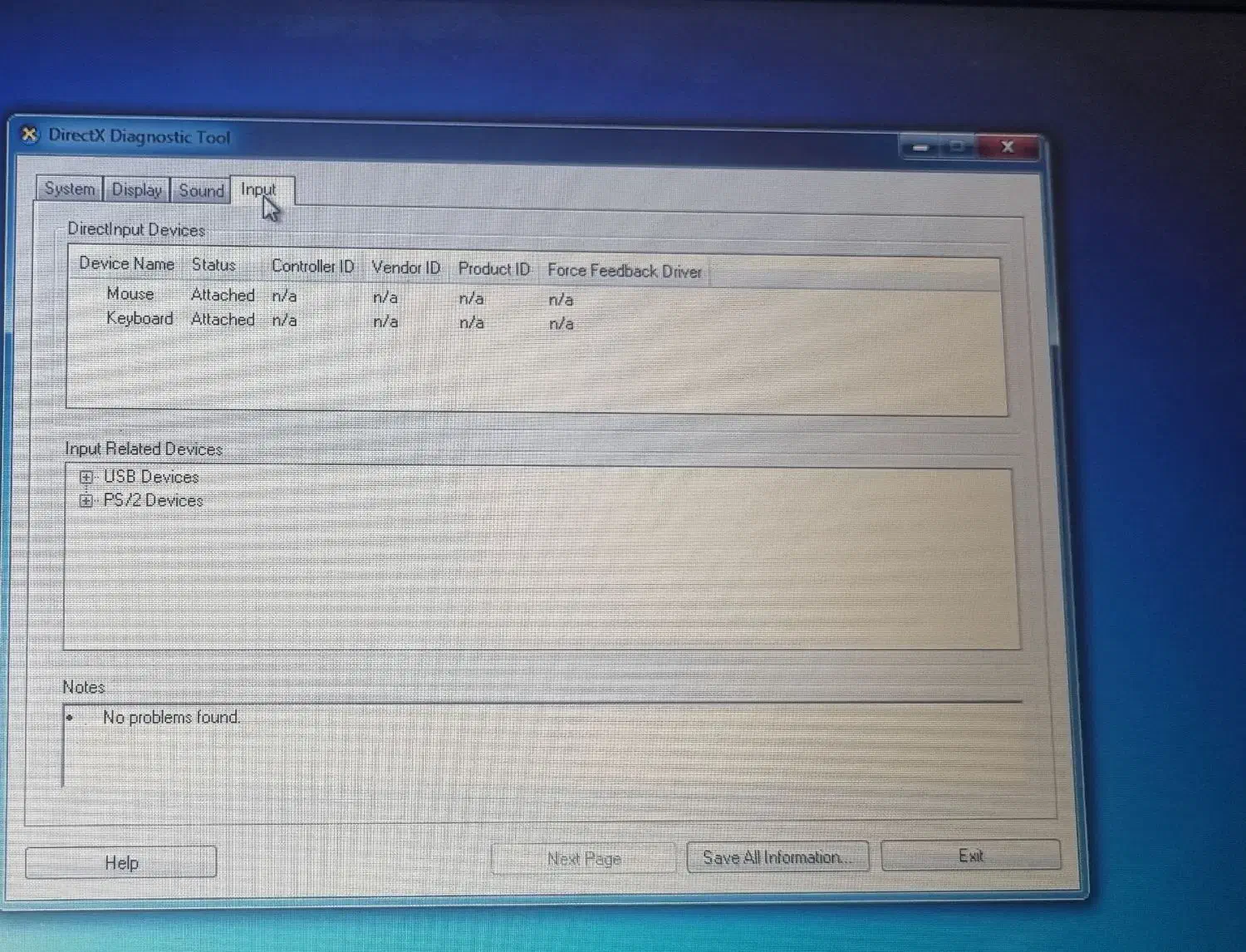Click the Force Feedback Driver column header
This screenshot has height=952, width=1246.
point(625,271)
